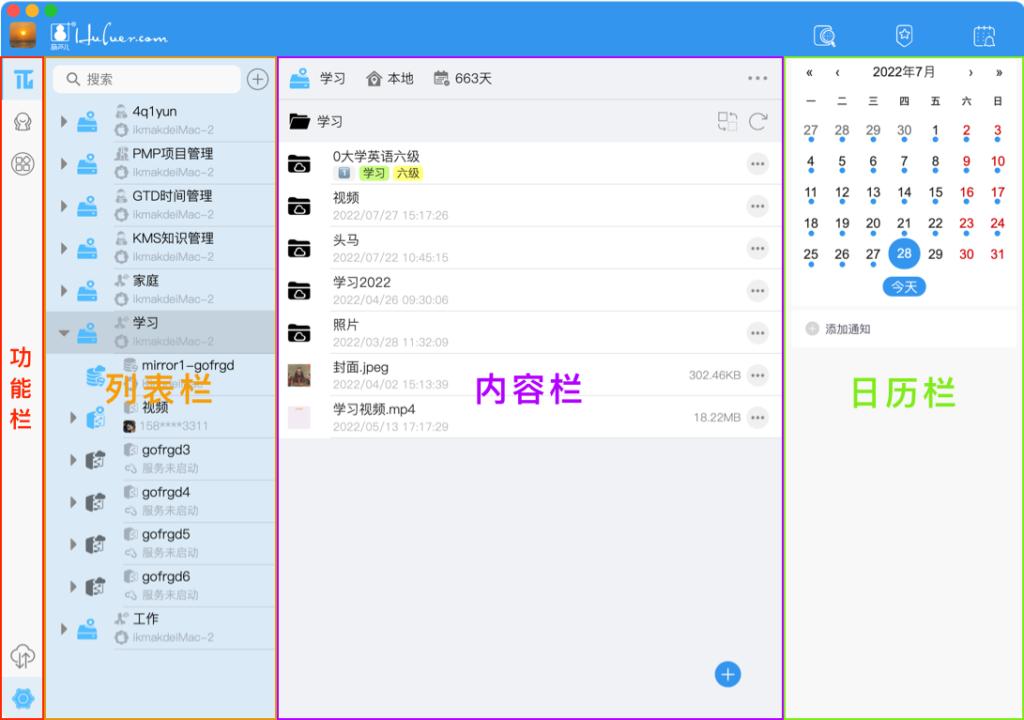Click the refresh icon in the content toolbar
This screenshot has width=1024, height=720.
click(759, 121)
